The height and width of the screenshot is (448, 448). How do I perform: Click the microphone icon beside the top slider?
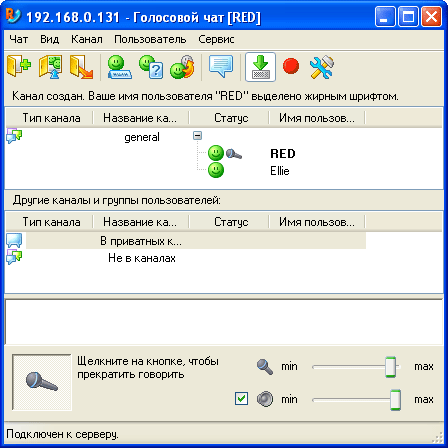[x=265, y=367]
